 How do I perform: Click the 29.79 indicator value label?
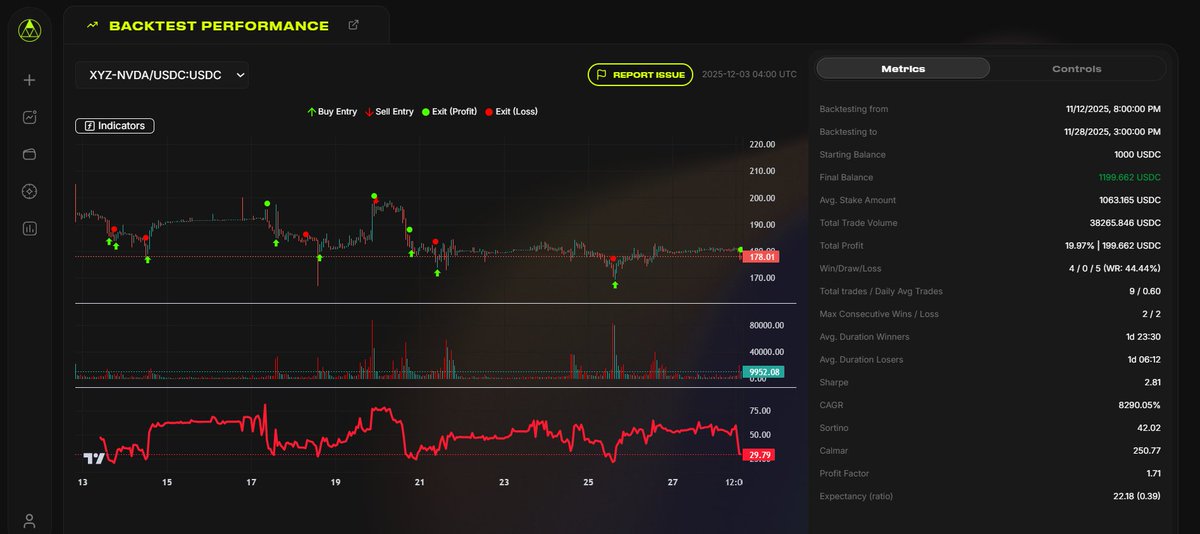coord(761,455)
